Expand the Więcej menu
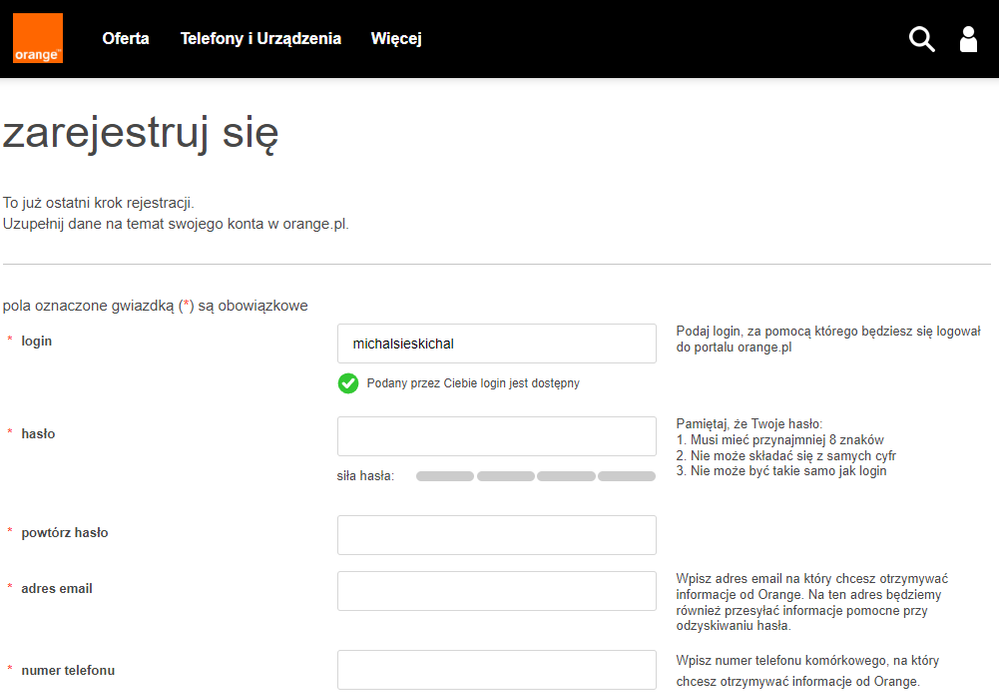 pyautogui.click(x=396, y=39)
